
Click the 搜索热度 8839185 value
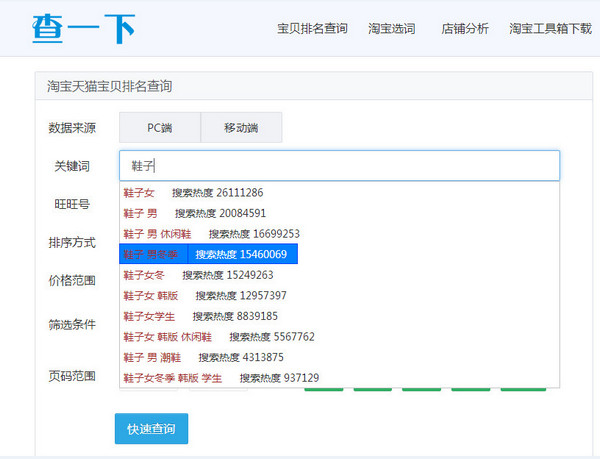click(235, 316)
